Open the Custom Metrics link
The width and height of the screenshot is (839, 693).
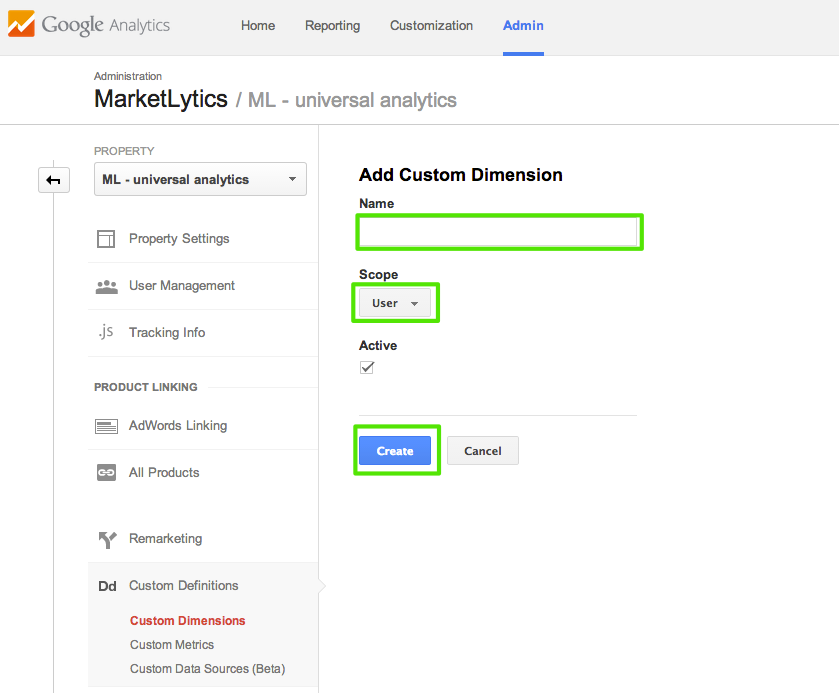coord(172,645)
